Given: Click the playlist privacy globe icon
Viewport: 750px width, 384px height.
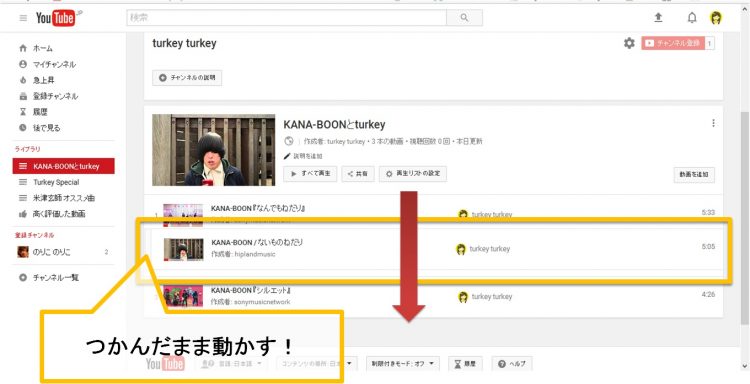Looking at the screenshot, I should coord(288,141).
